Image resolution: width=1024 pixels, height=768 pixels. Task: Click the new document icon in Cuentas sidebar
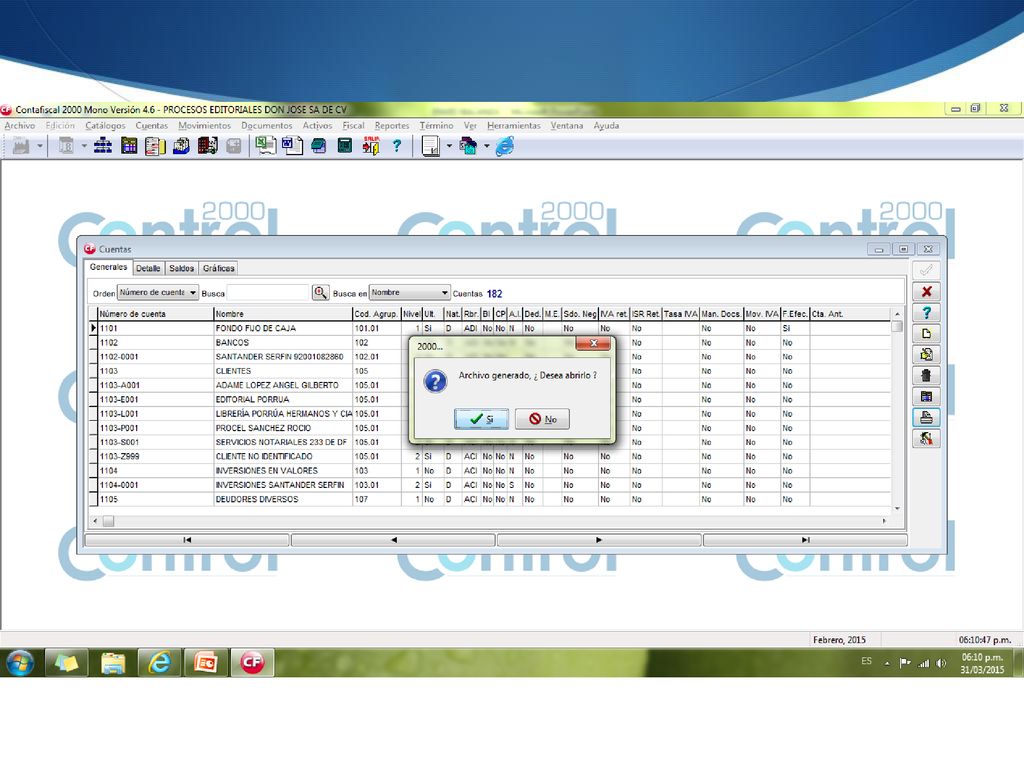click(x=926, y=333)
